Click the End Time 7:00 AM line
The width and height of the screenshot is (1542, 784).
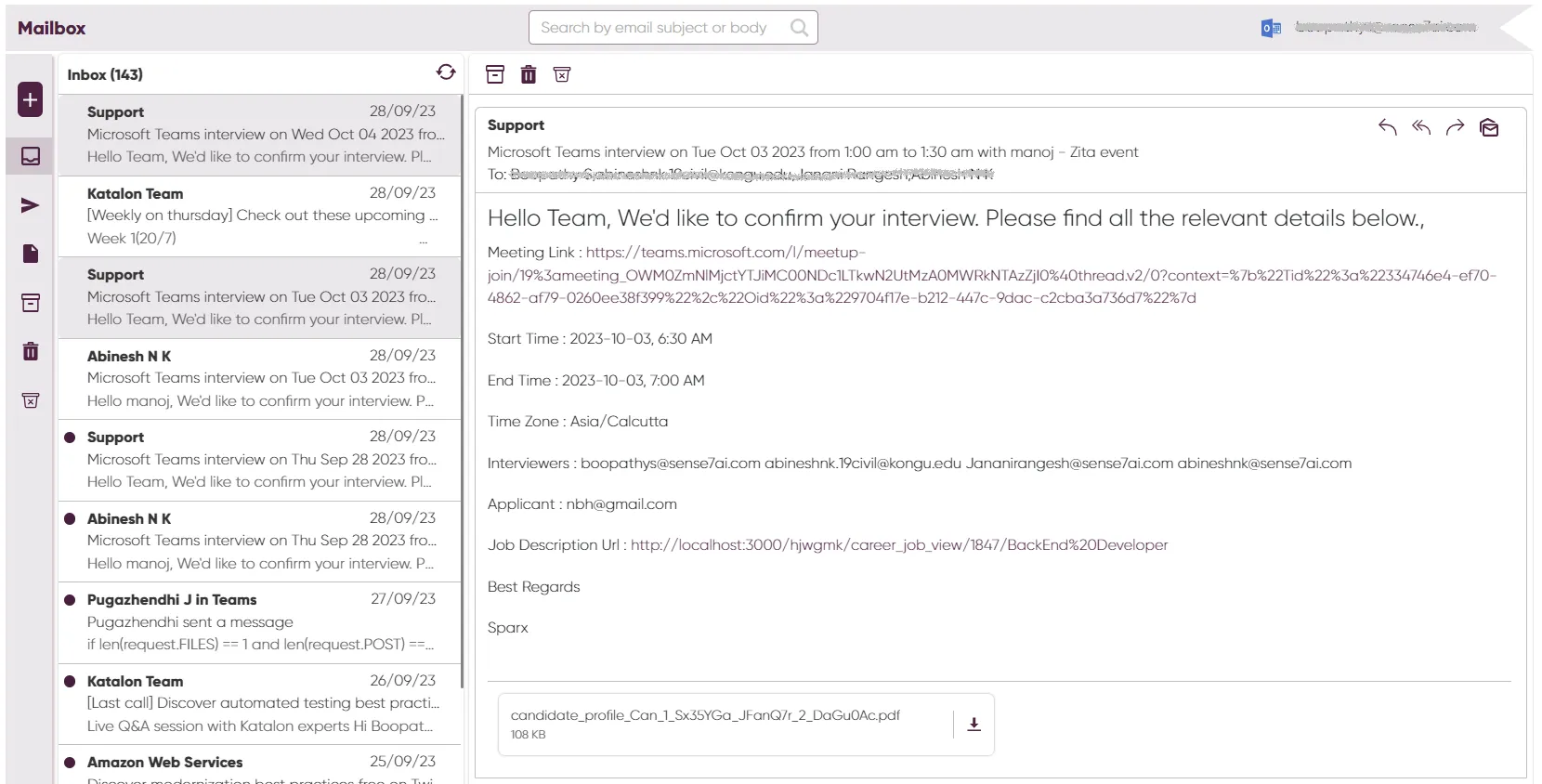pyautogui.click(x=596, y=381)
